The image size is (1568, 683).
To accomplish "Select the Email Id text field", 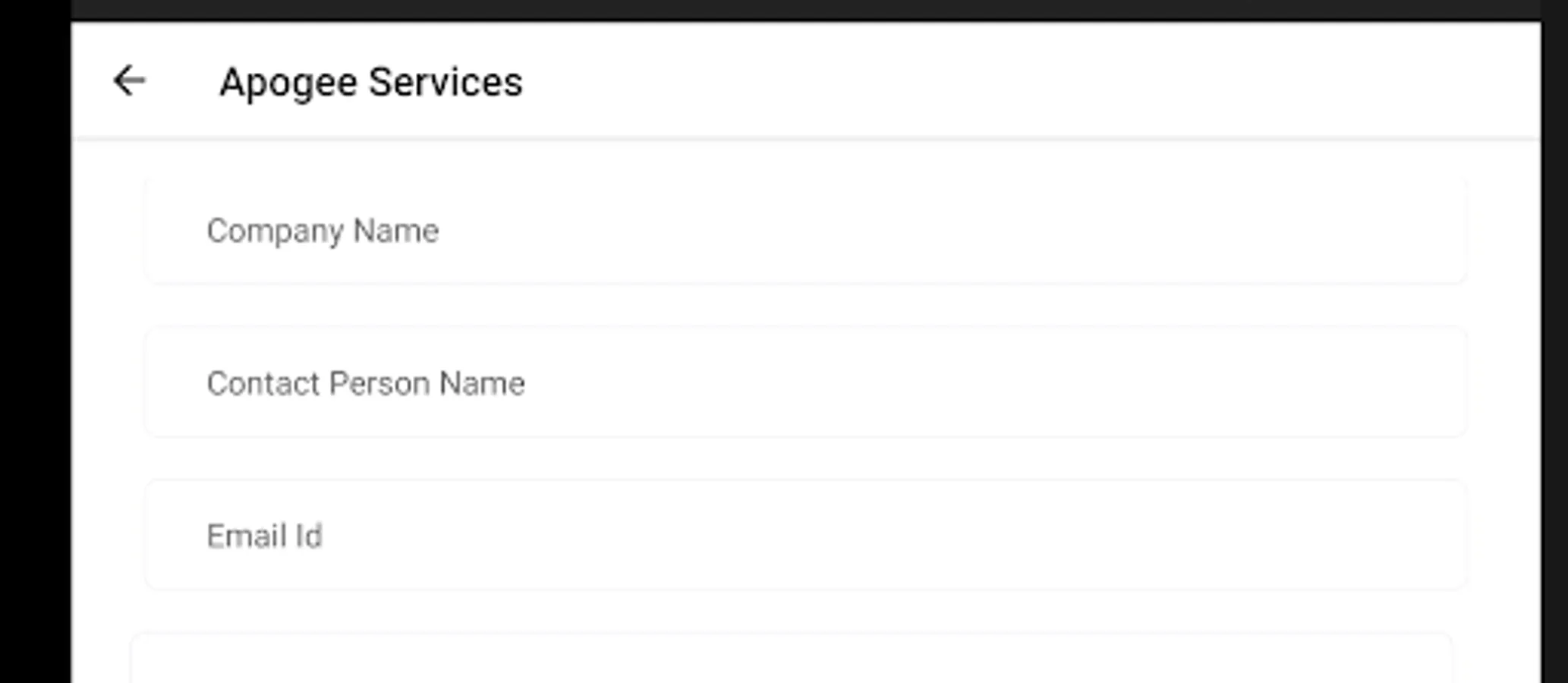I will pyautogui.click(x=804, y=536).
